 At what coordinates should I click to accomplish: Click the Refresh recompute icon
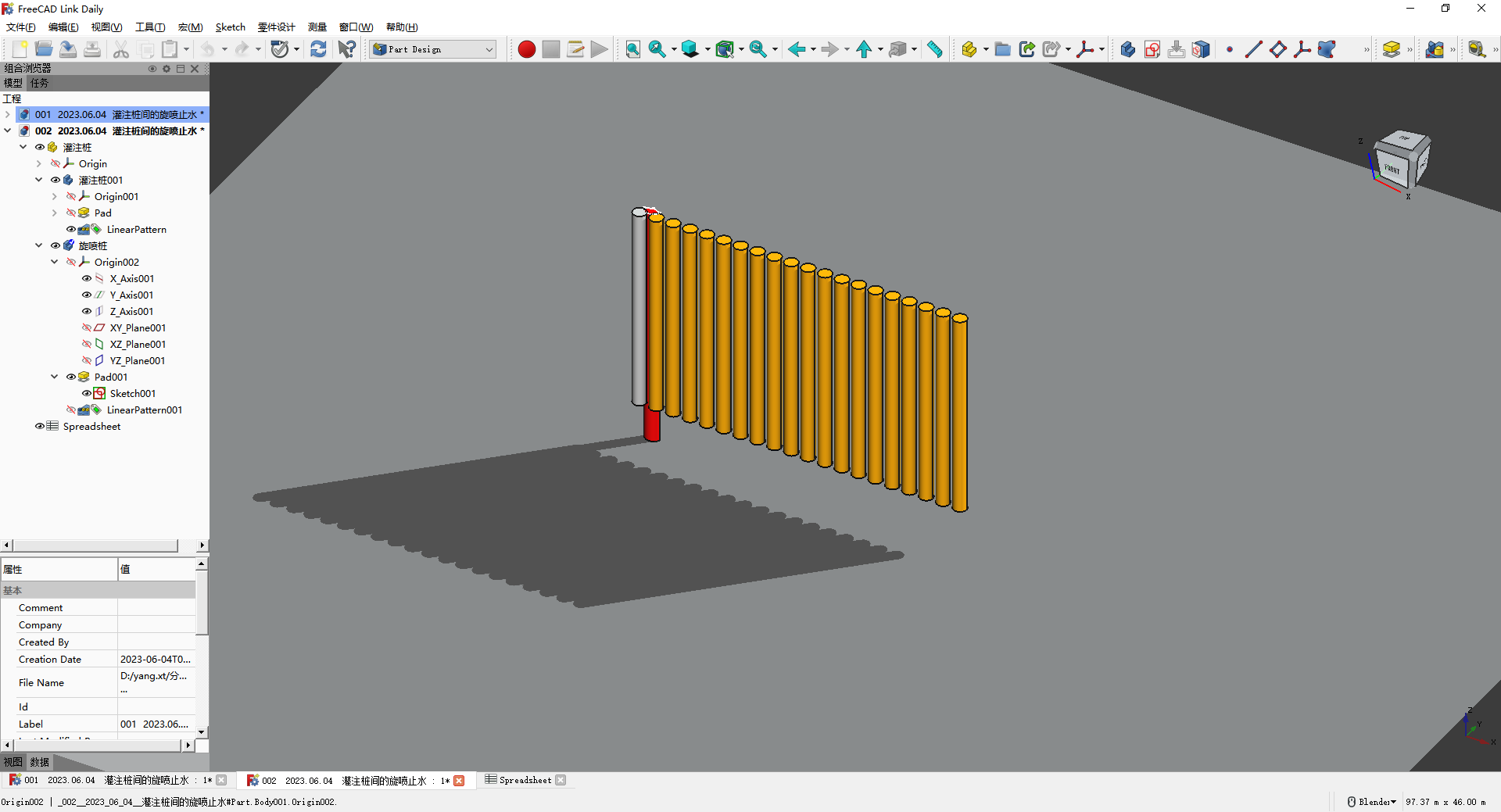tap(318, 49)
